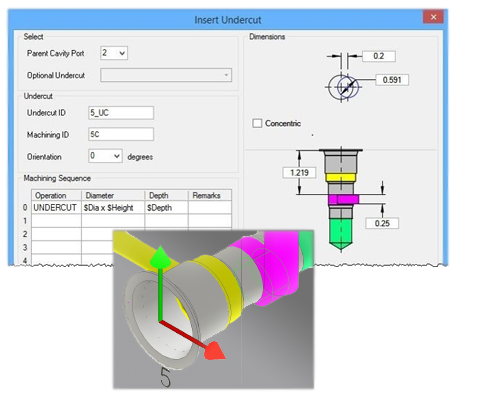
Task: Click the Undercut ID field
Action: [x=121, y=113]
